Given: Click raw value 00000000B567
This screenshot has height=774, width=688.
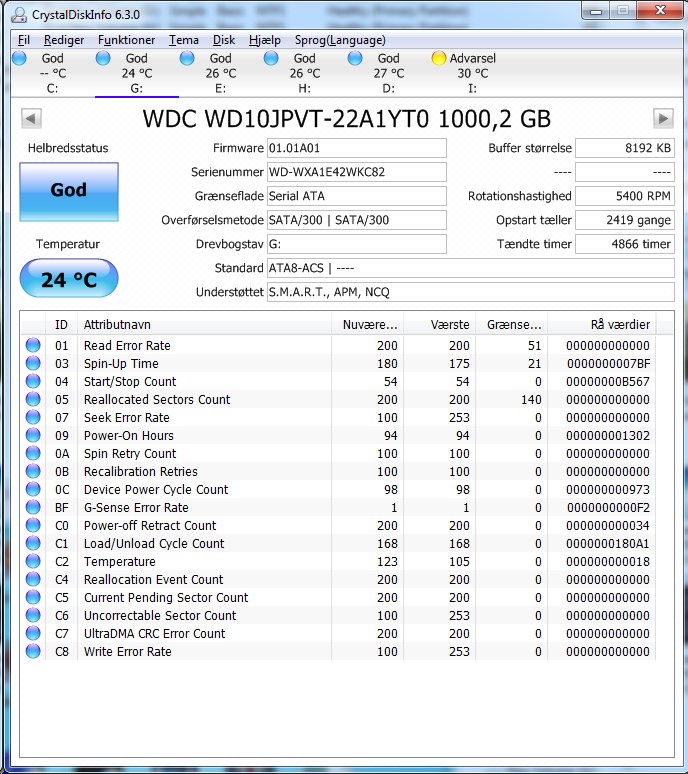Looking at the screenshot, I should click(608, 382).
